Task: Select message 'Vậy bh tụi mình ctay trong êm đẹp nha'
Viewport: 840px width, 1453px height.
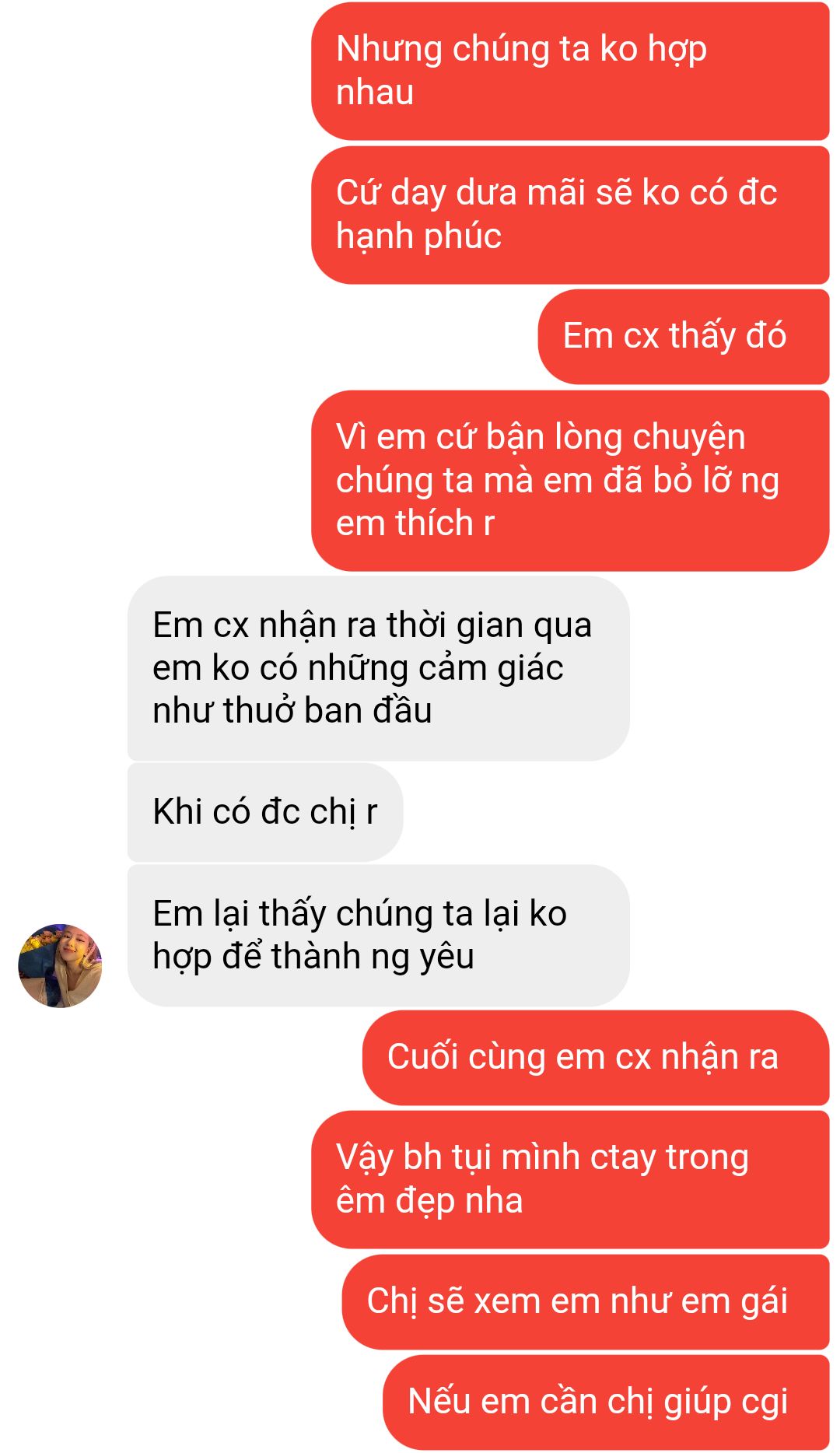Action: (570, 1180)
